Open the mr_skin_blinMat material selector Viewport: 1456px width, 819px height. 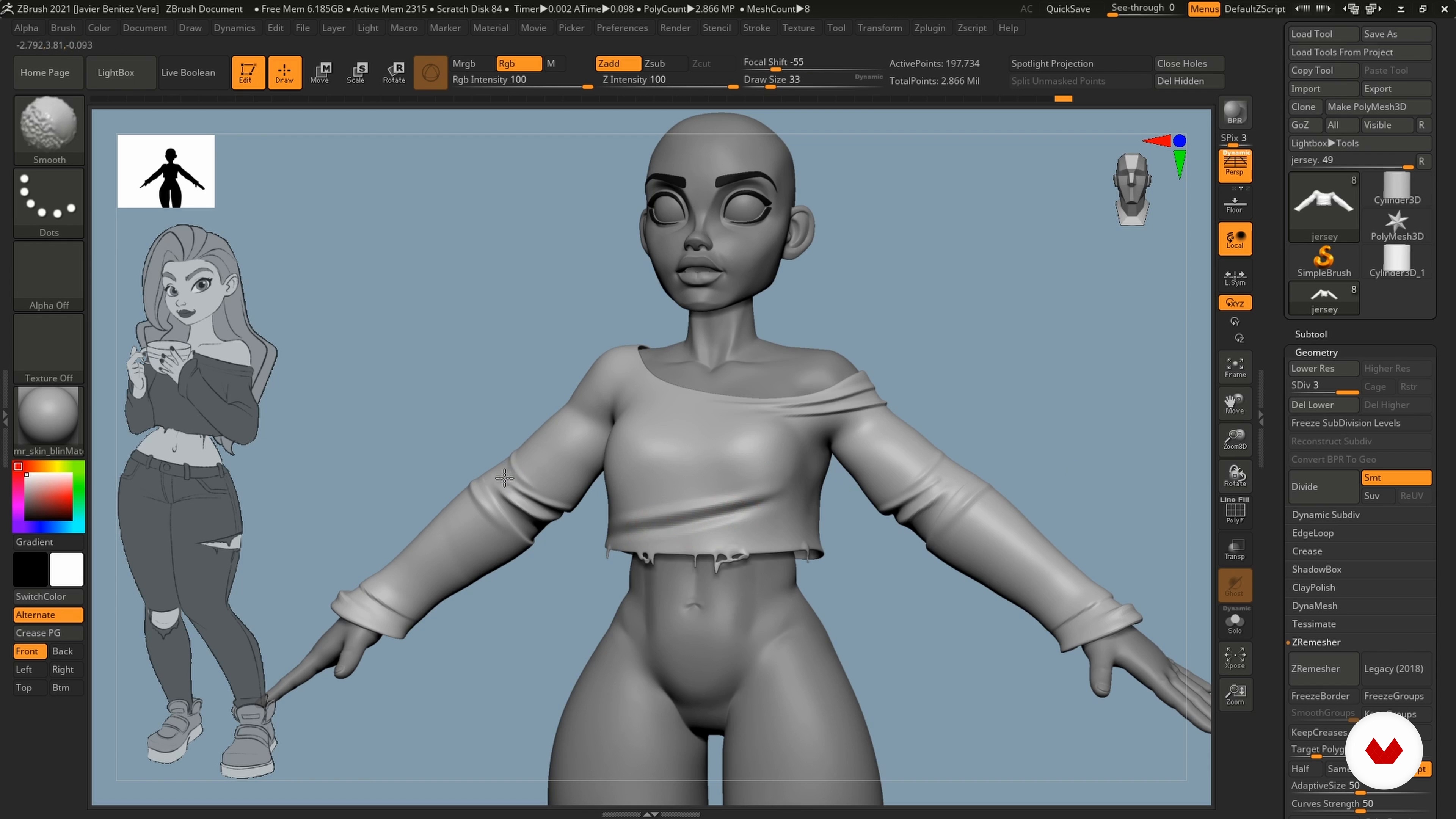pyautogui.click(x=49, y=422)
